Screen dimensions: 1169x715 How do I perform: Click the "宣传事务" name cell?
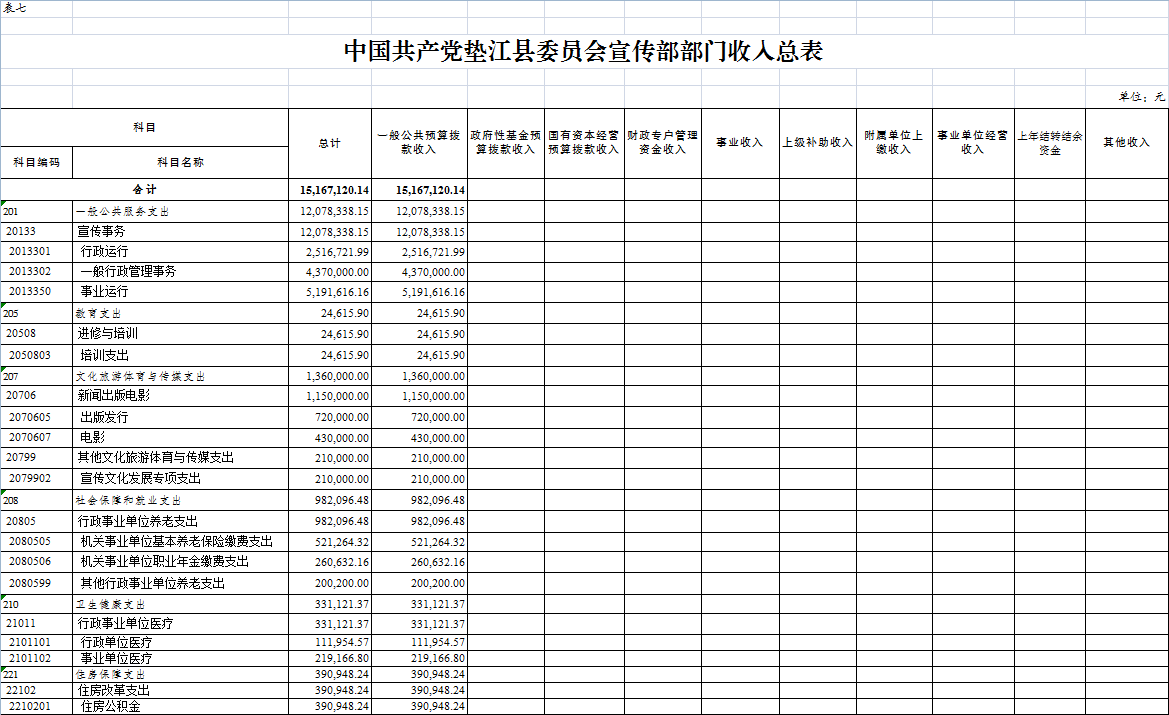[x=180, y=232]
